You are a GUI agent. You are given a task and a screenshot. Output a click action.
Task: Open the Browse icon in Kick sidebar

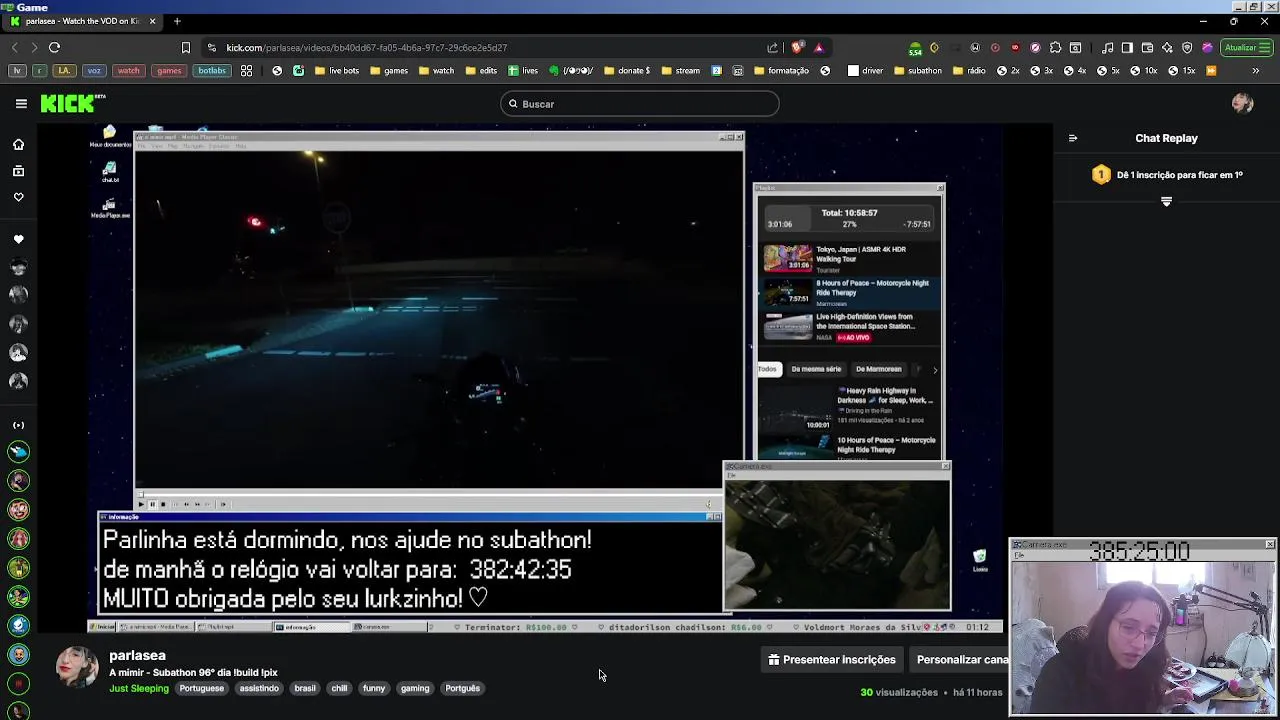[18, 171]
